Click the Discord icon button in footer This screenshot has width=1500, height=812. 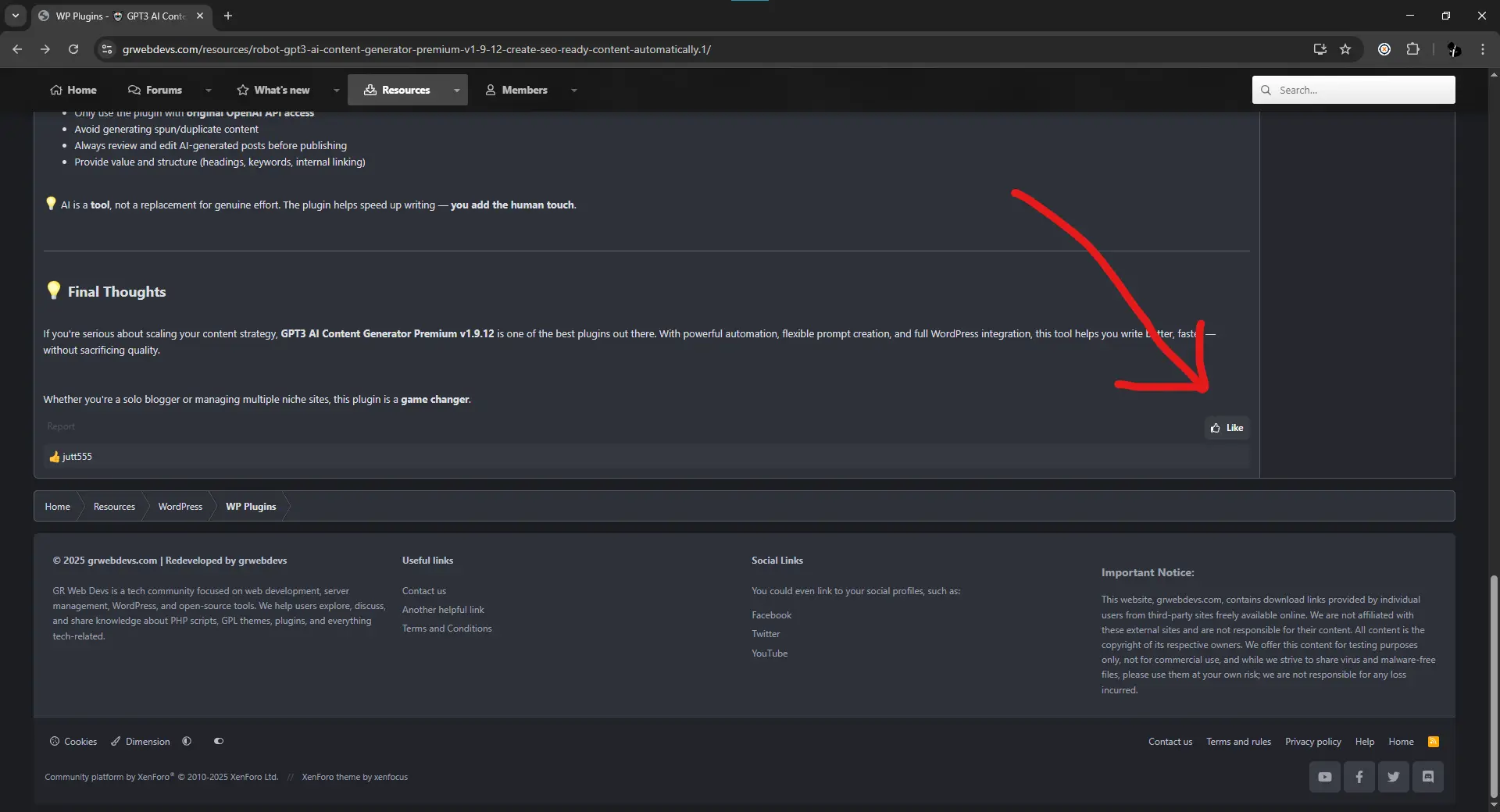click(1427, 777)
